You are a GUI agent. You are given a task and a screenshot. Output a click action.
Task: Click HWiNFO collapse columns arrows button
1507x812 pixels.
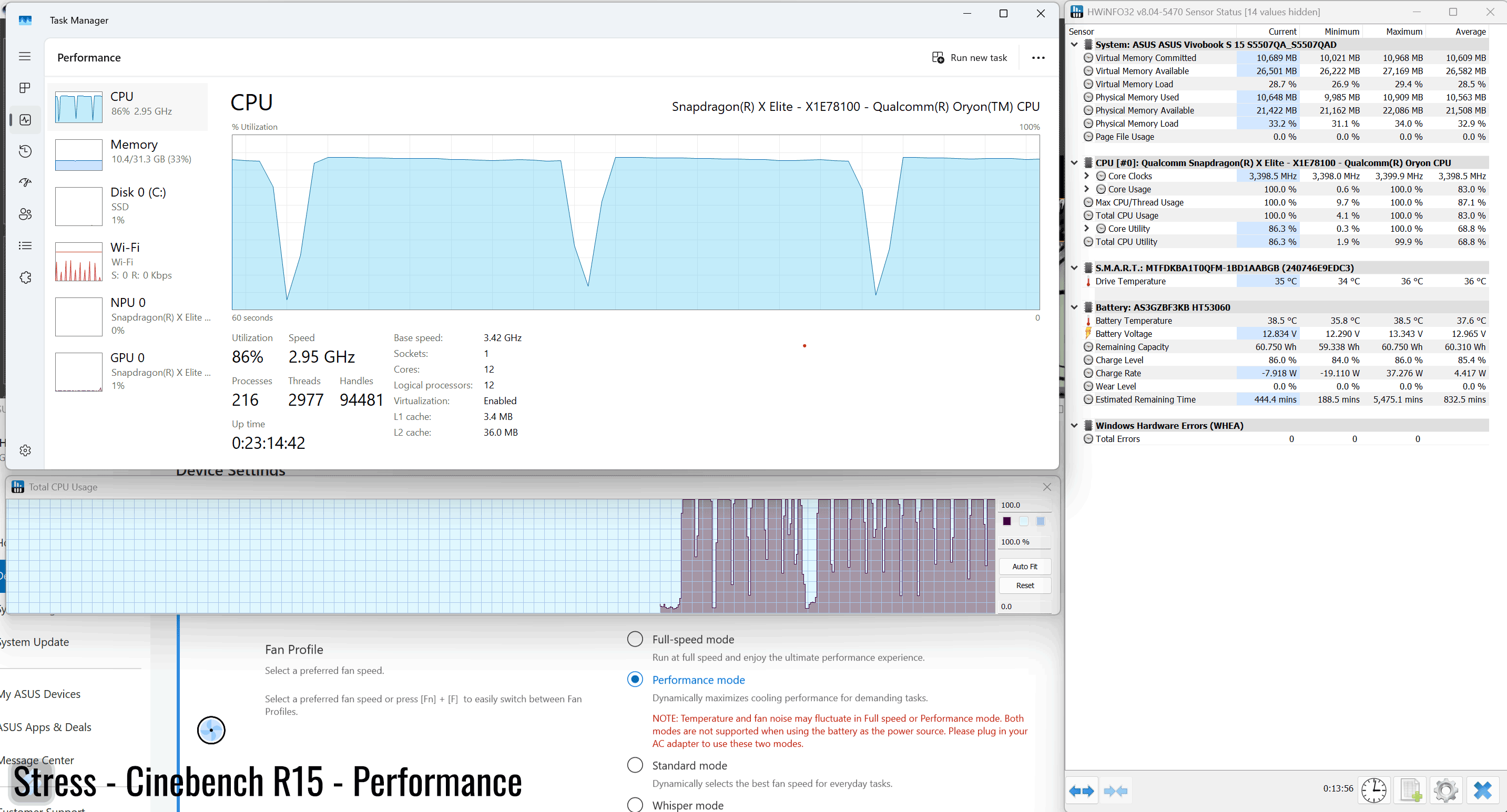pyautogui.click(x=1115, y=791)
